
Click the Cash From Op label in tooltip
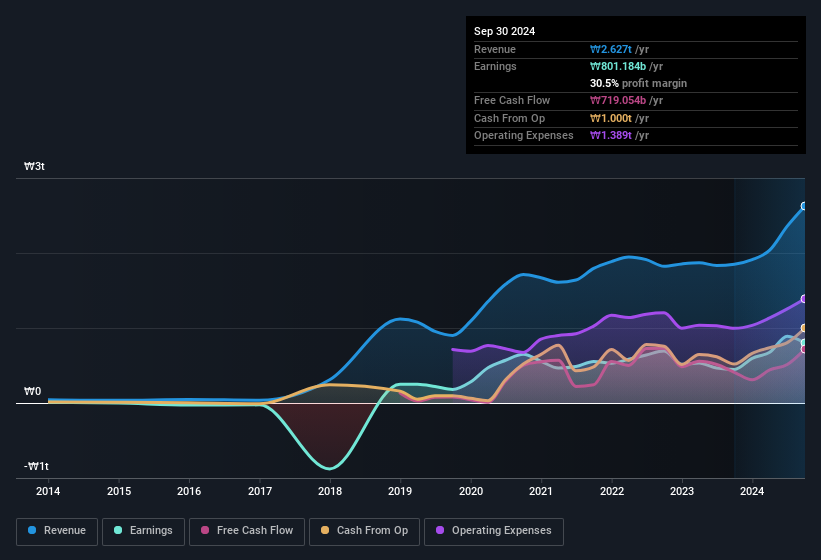coord(509,118)
